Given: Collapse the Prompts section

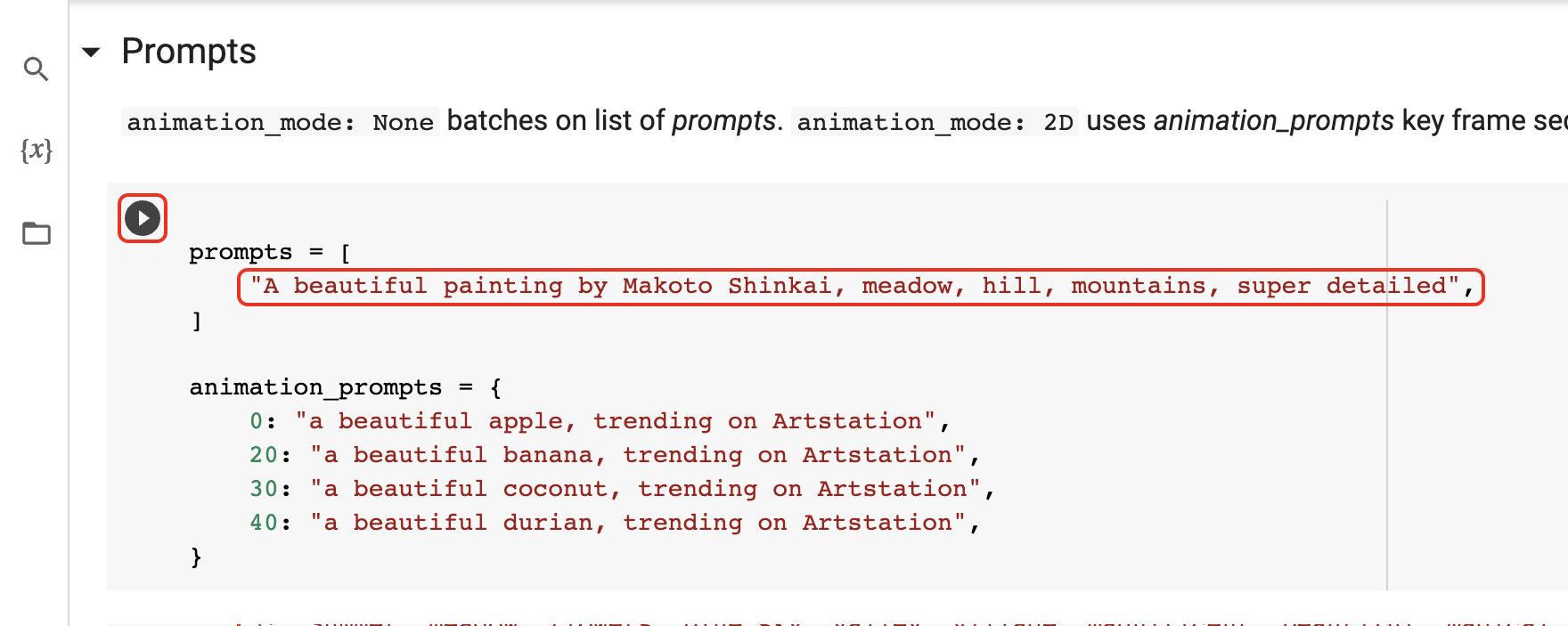Looking at the screenshot, I should click(x=91, y=53).
